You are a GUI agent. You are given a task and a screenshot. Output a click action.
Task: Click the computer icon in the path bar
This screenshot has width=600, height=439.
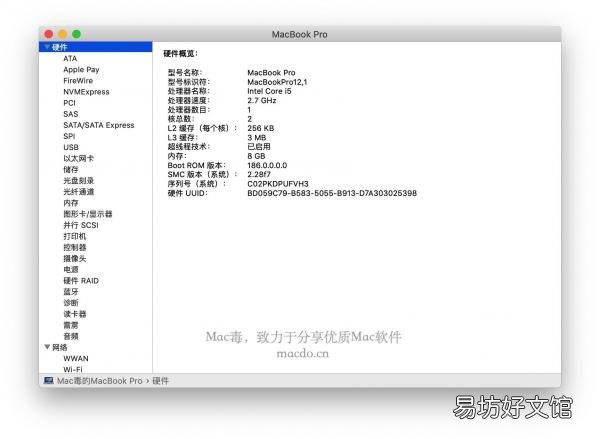click(49, 380)
